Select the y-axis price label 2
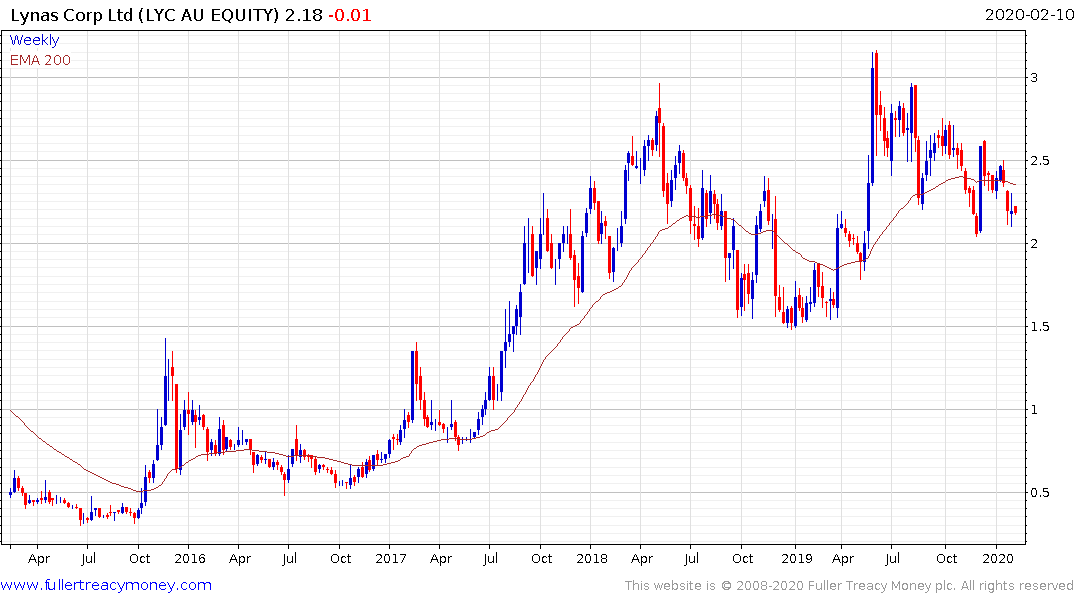 (1034, 243)
